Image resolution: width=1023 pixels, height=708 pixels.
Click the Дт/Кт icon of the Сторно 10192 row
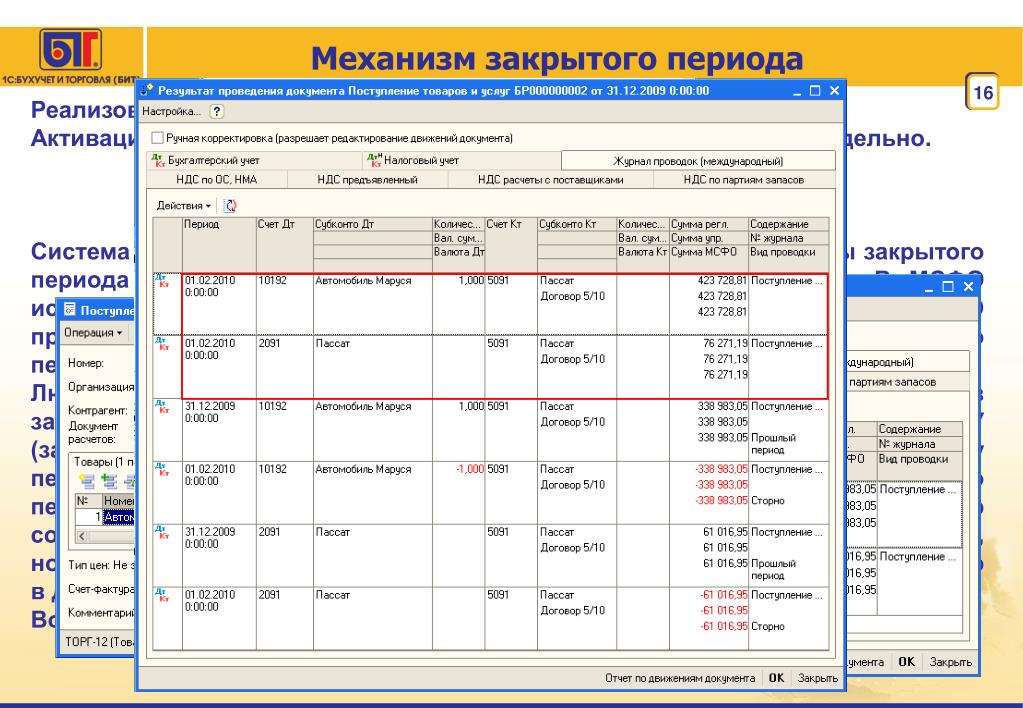(x=159, y=471)
